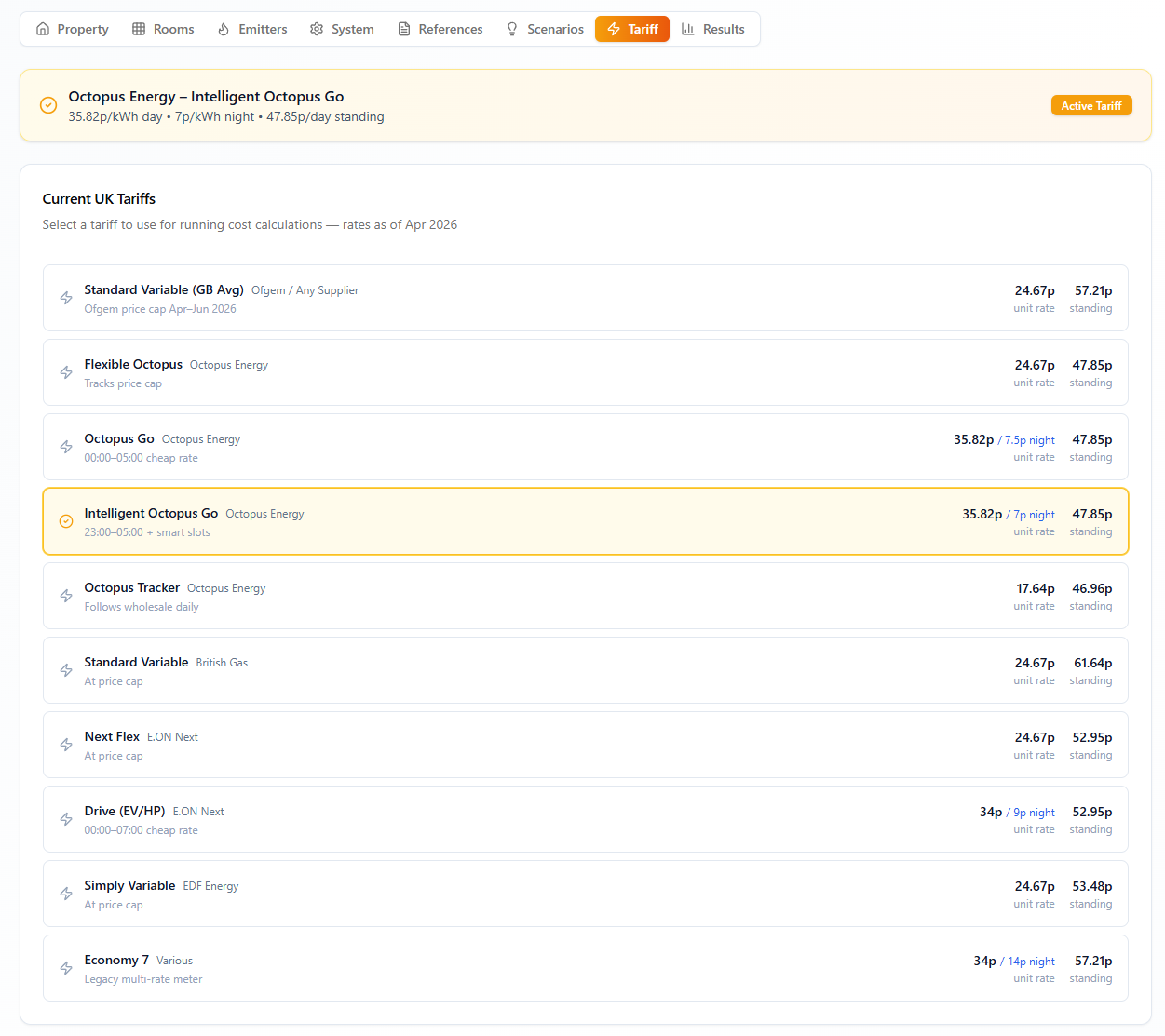Click the 7.5p night rate on Octopus Go
The image size is (1165, 1036).
pyautogui.click(x=1026, y=440)
